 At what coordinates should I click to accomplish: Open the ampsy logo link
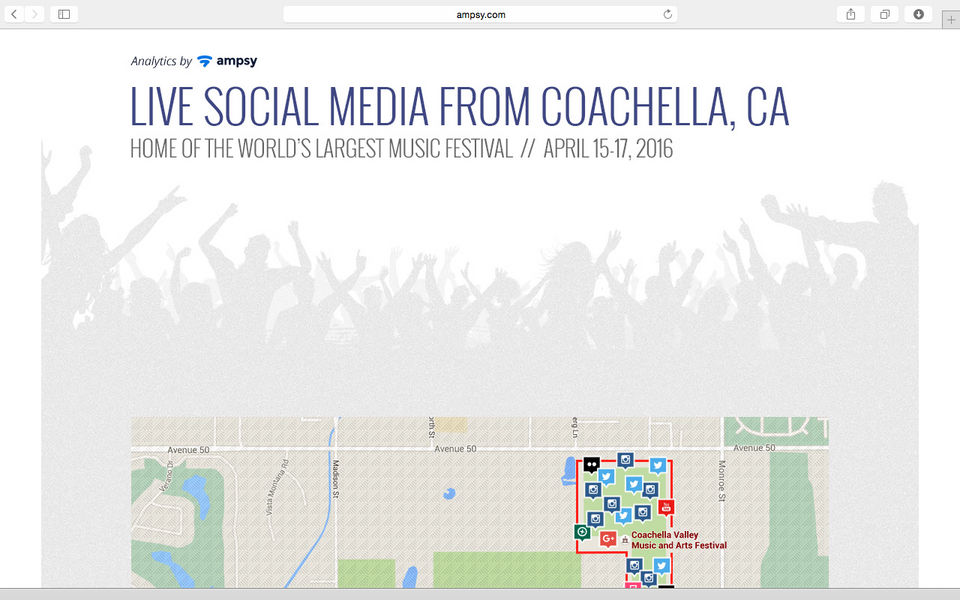[x=227, y=61]
